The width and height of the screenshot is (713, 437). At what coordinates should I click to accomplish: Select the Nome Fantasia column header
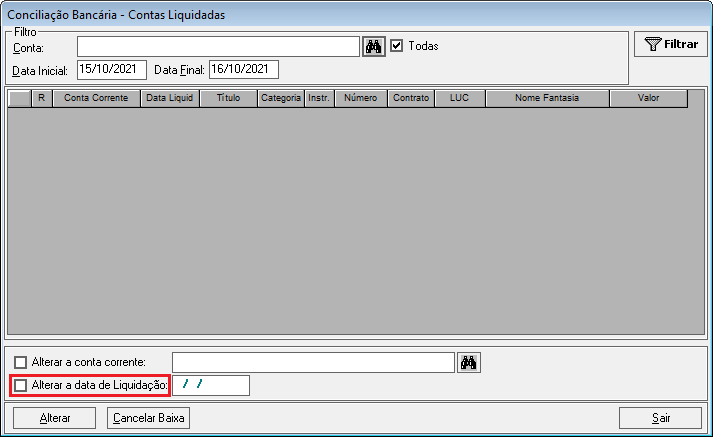547,98
